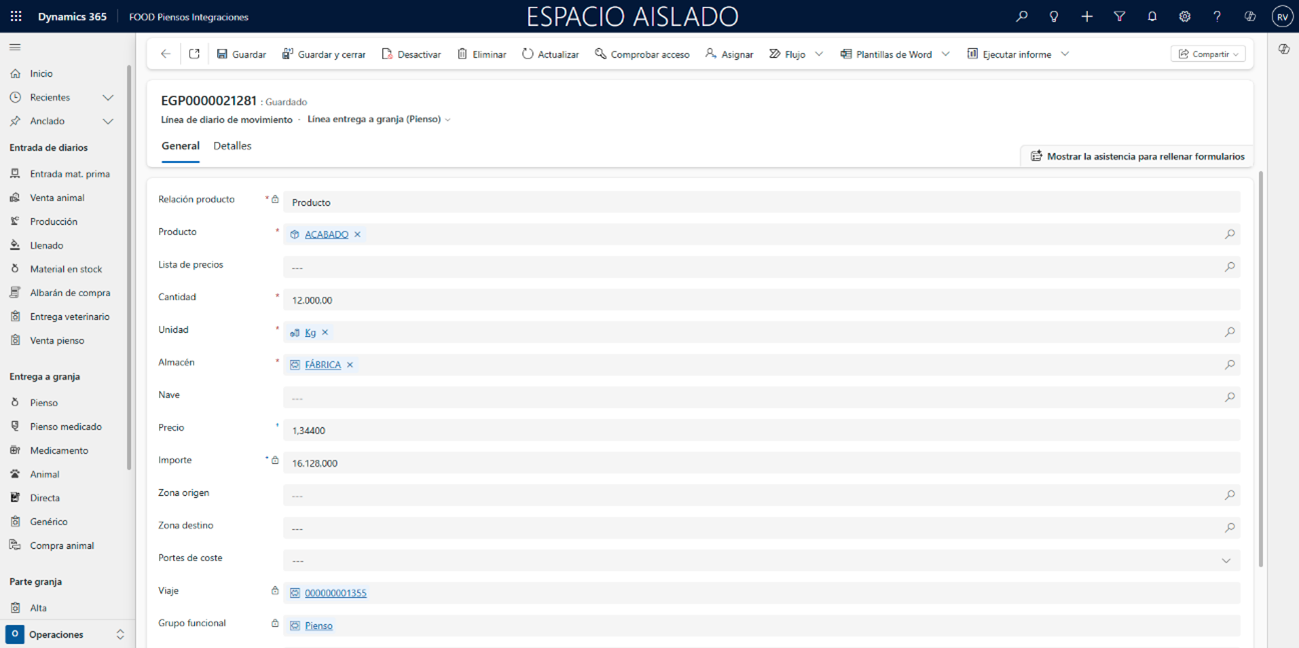Click the Cantidad input field
The width and height of the screenshot is (1299, 648).
[760, 300]
